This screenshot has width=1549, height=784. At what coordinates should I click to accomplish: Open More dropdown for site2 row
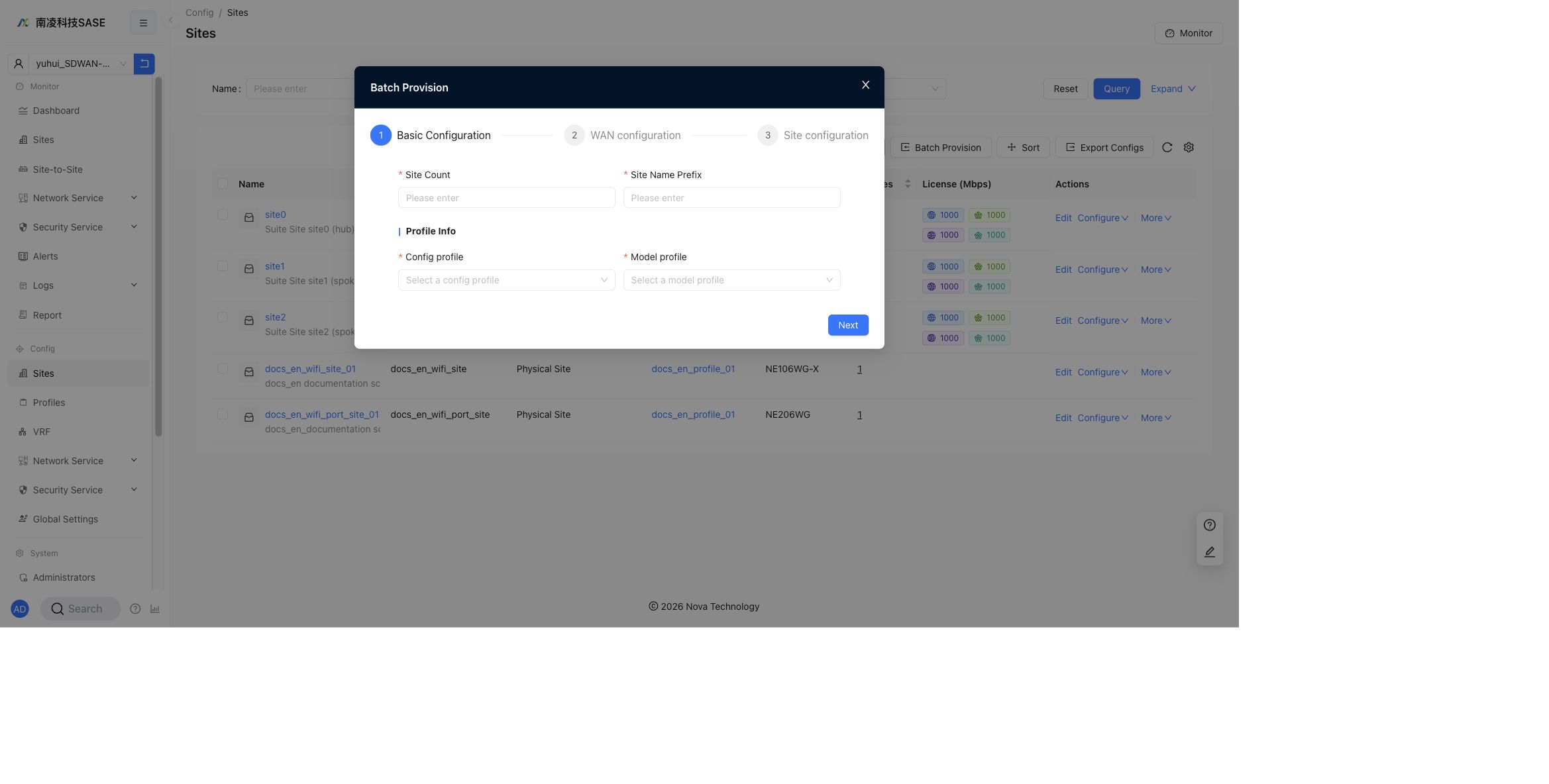click(x=1156, y=320)
